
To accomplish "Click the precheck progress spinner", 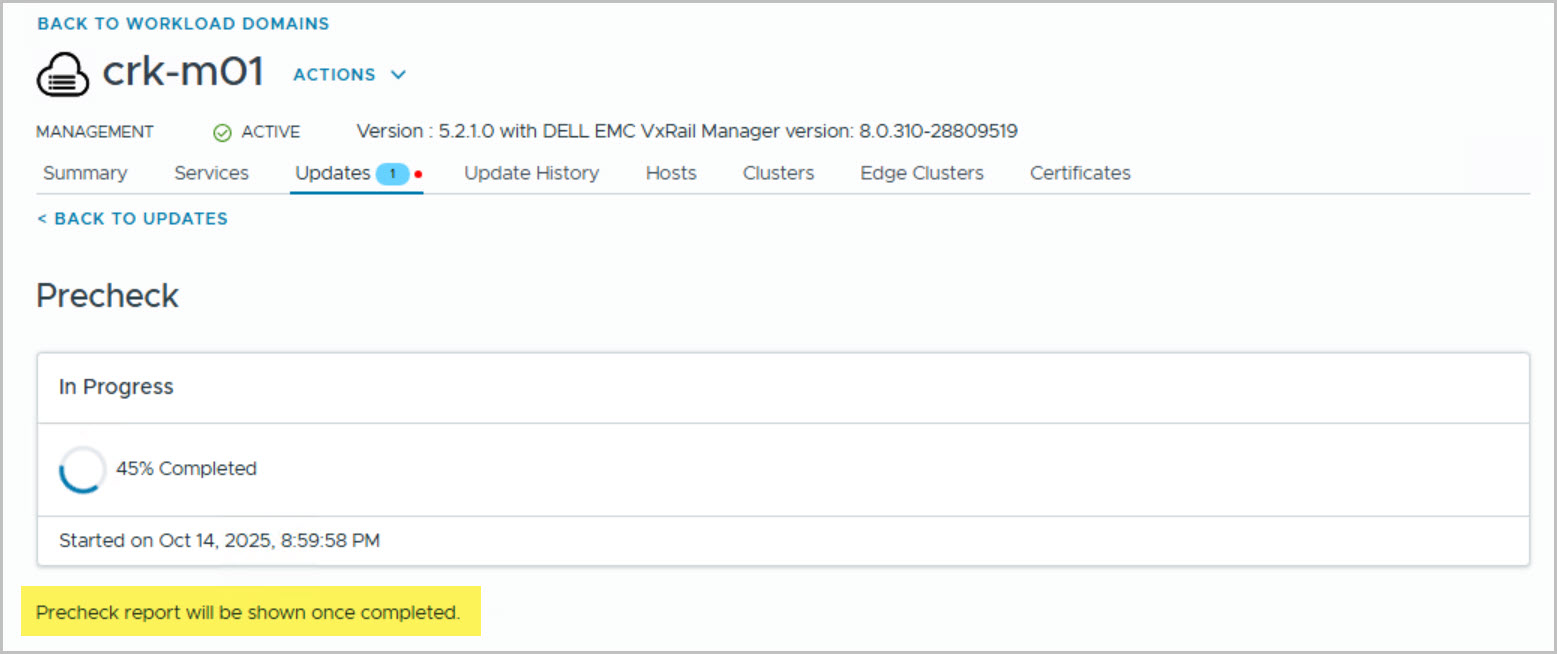I will point(82,469).
